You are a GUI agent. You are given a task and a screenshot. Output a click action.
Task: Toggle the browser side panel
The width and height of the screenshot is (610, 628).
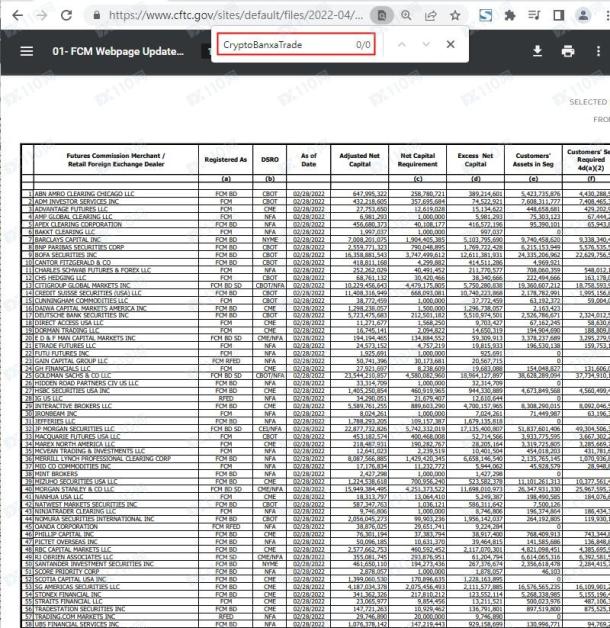point(559,16)
